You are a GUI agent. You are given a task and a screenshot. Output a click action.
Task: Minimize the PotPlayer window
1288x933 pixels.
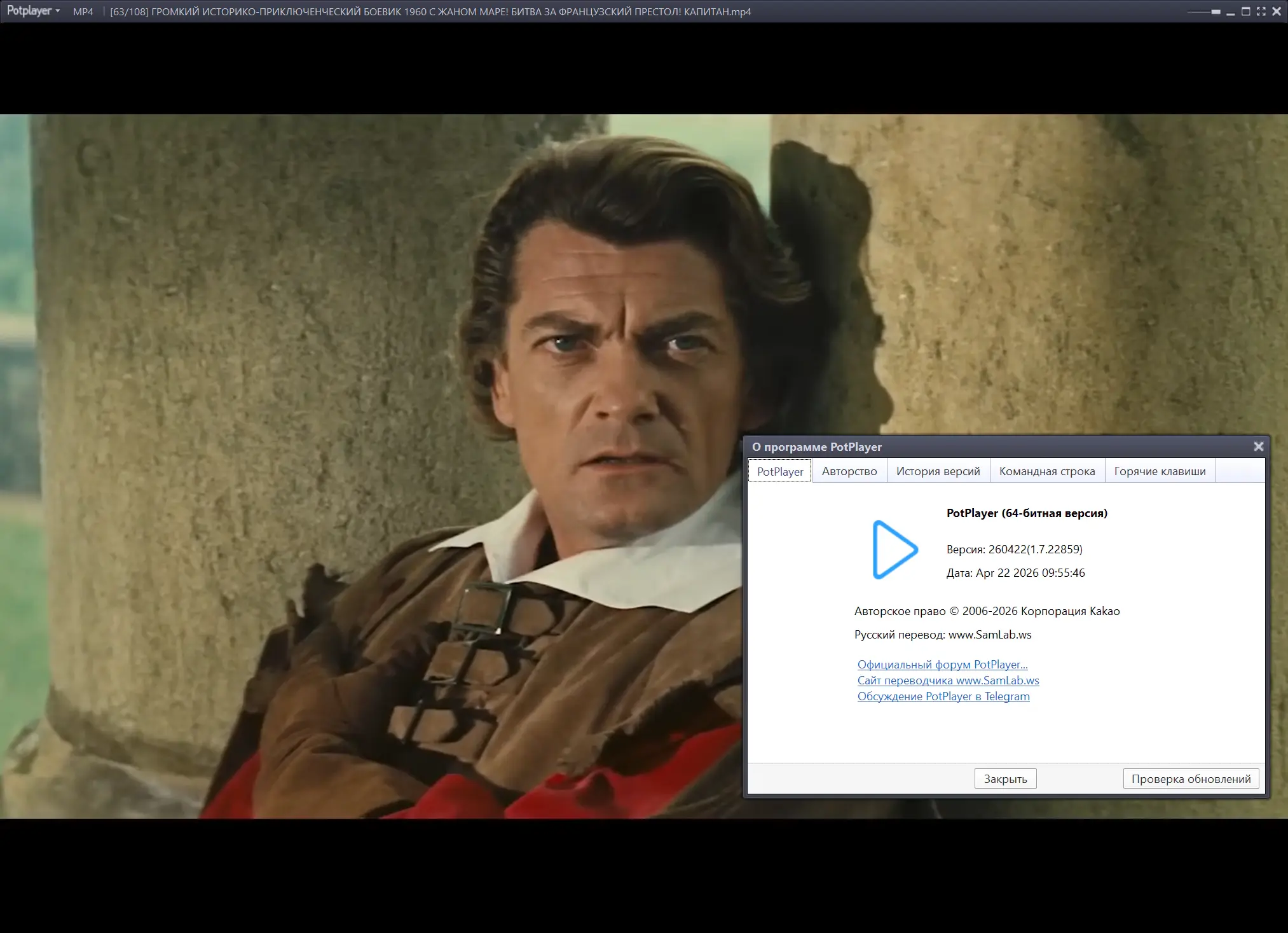coord(1230,12)
